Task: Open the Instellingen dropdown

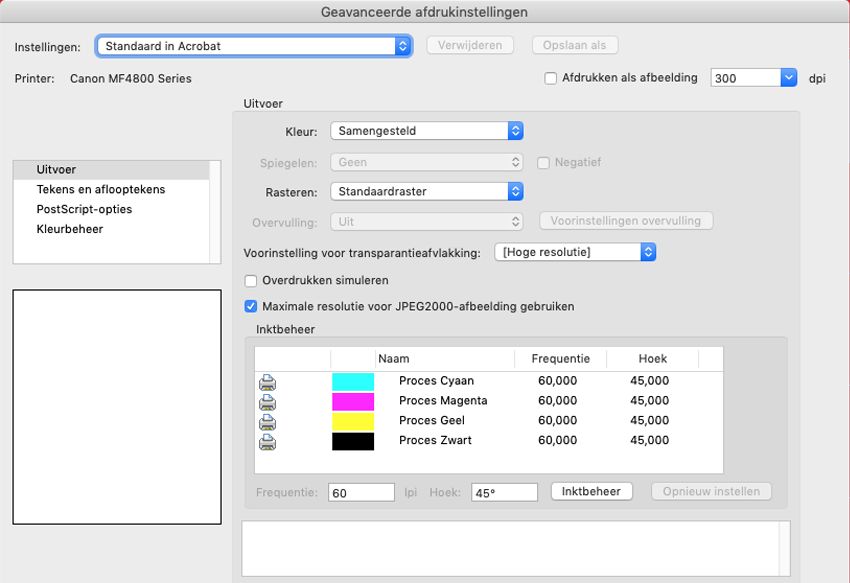Action: (x=254, y=46)
